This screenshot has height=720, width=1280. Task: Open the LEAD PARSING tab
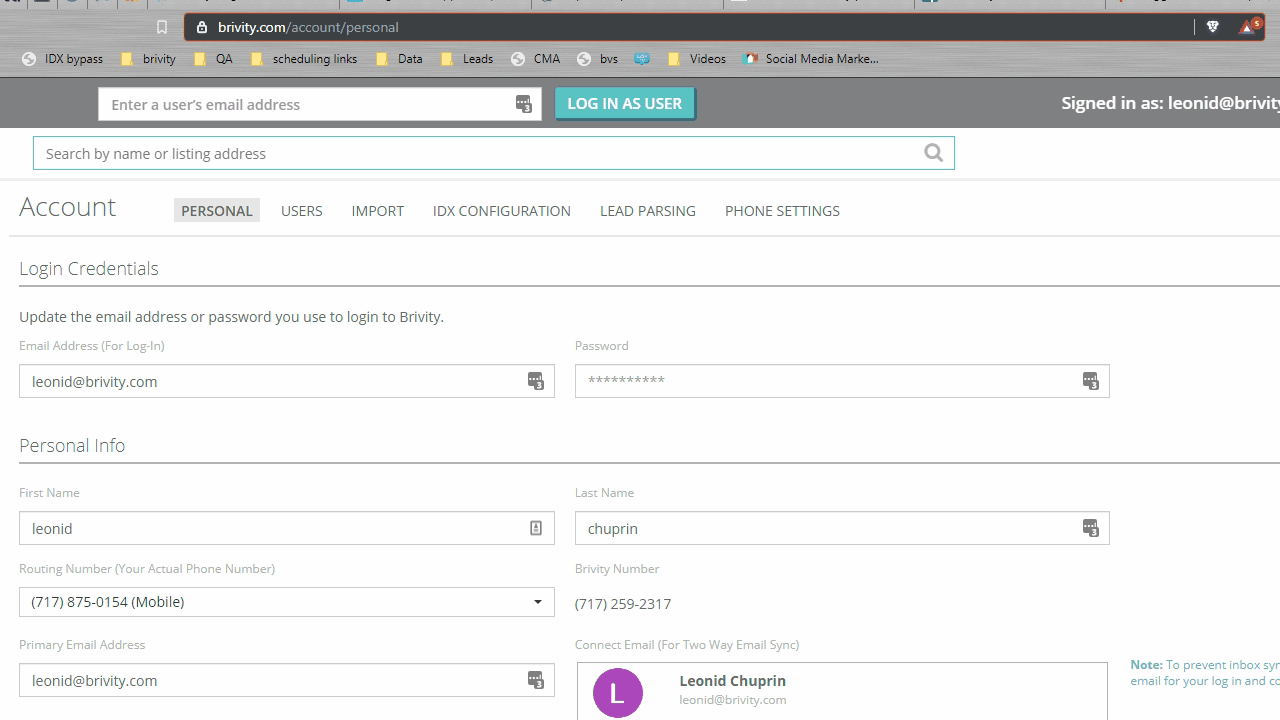pyautogui.click(x=648, y=211)
